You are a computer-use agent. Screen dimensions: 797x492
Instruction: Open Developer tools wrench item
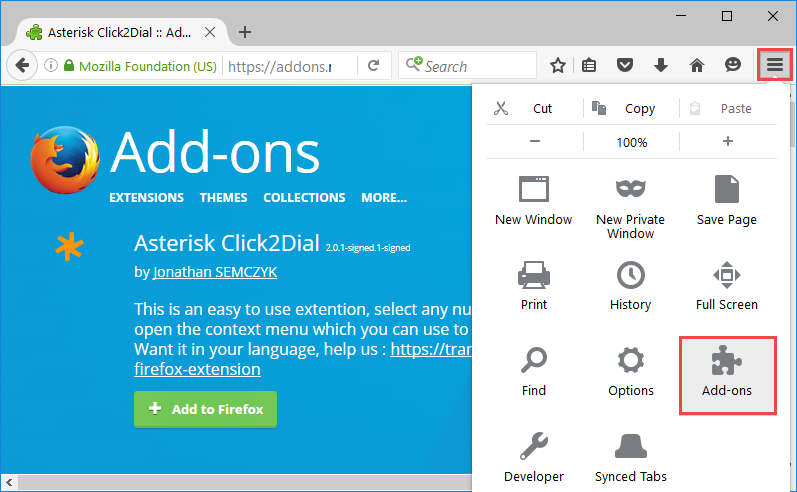pyautogui.click(x=534, y=457)
